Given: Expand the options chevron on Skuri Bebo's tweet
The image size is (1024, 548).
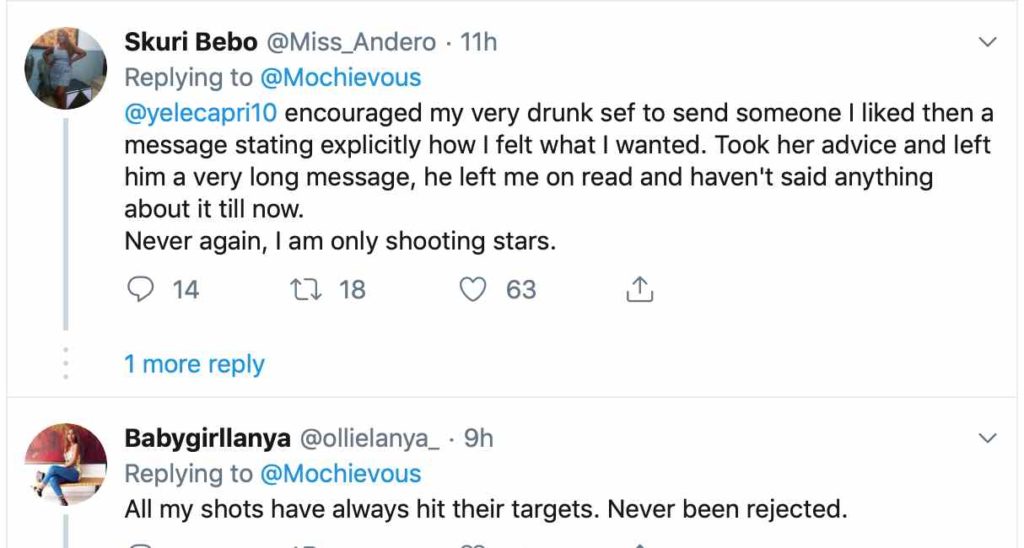Looking at the screenshot, I should [987, 42].
